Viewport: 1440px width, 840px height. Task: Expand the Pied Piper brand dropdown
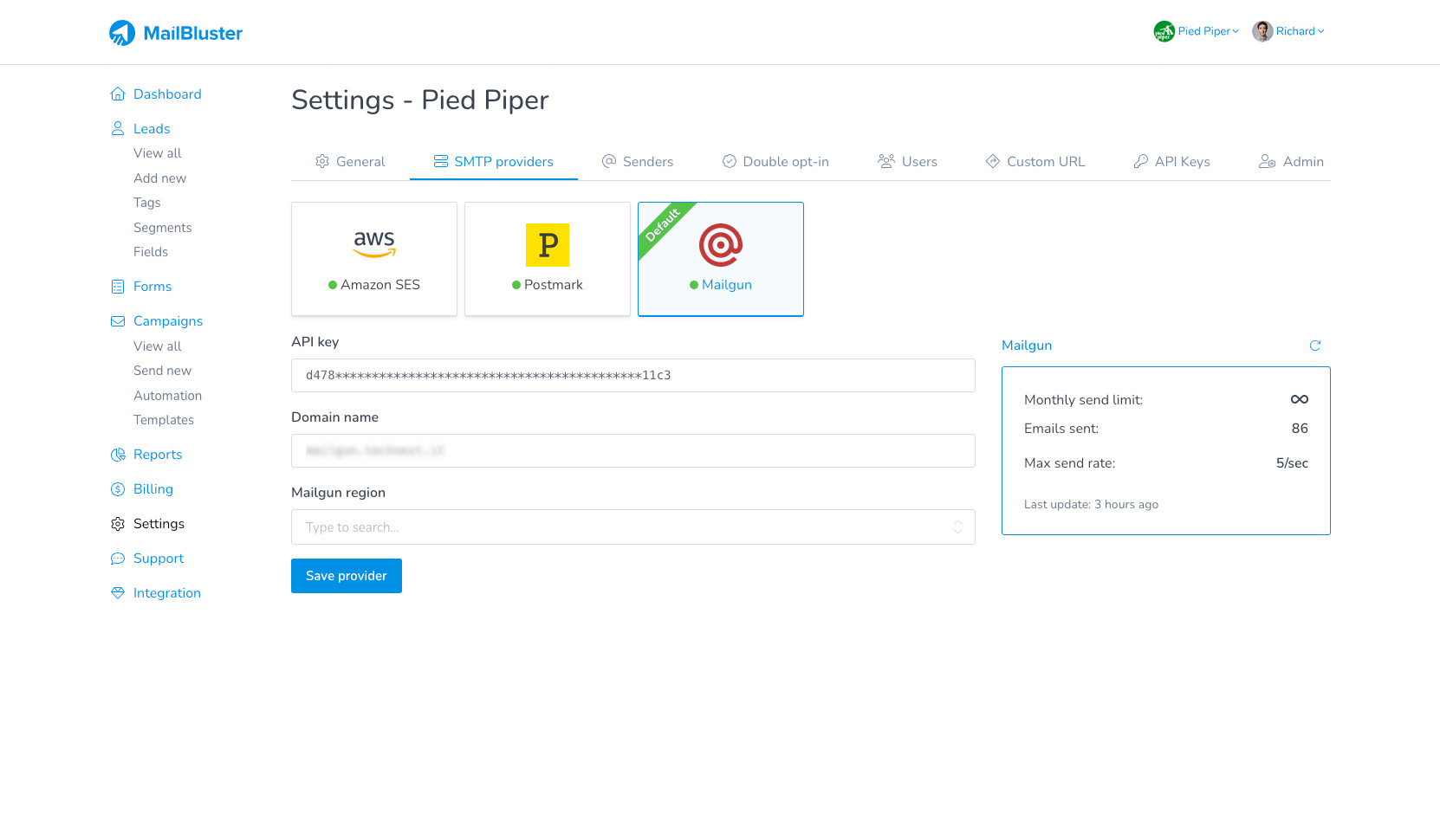tap(1208, 31)
